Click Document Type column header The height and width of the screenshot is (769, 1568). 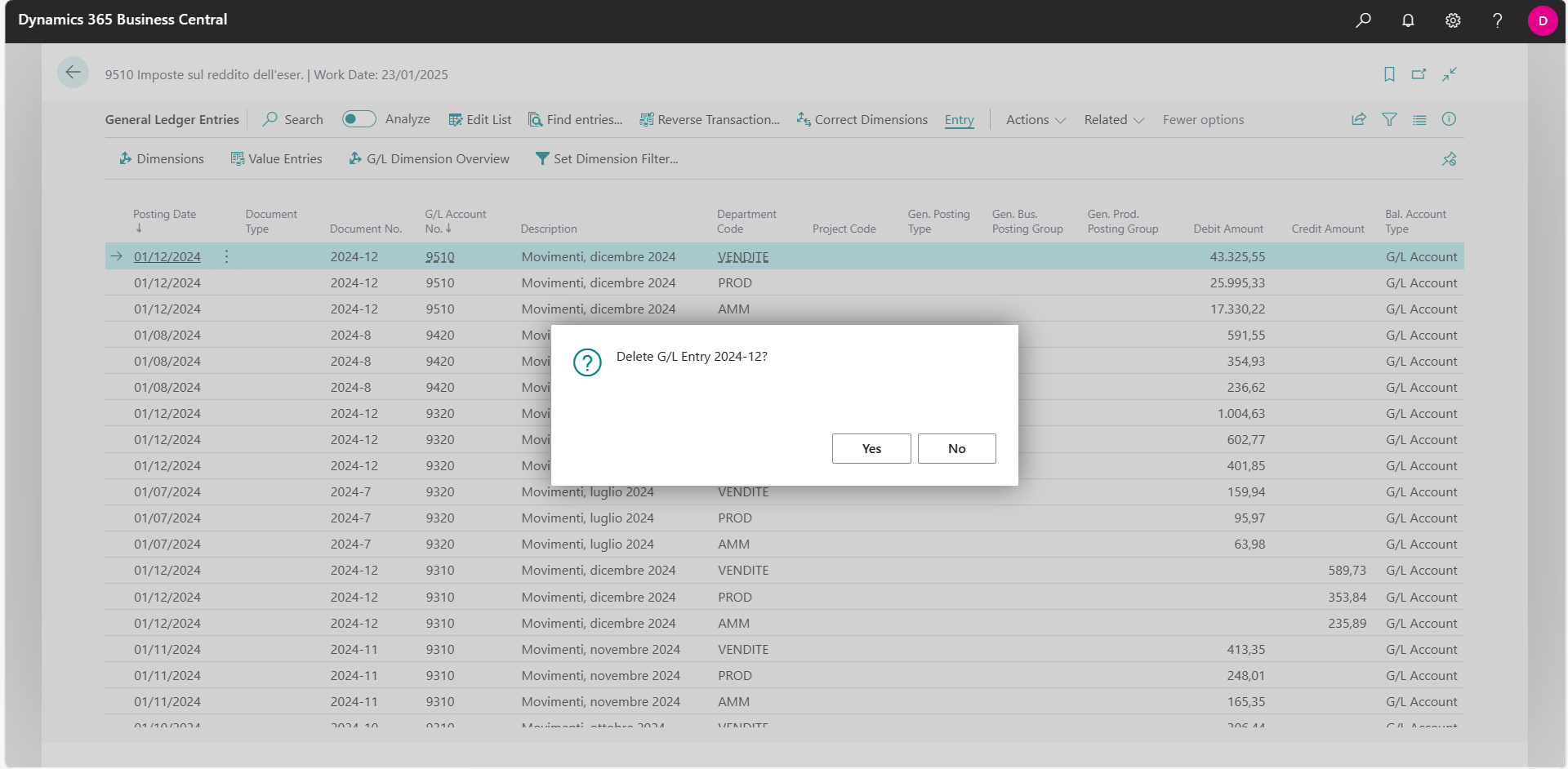click(271, 221)
